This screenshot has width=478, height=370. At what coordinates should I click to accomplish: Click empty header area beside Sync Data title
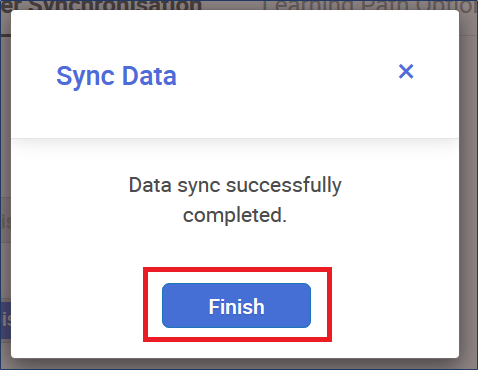pyautogui.click(x=287, y=76)
